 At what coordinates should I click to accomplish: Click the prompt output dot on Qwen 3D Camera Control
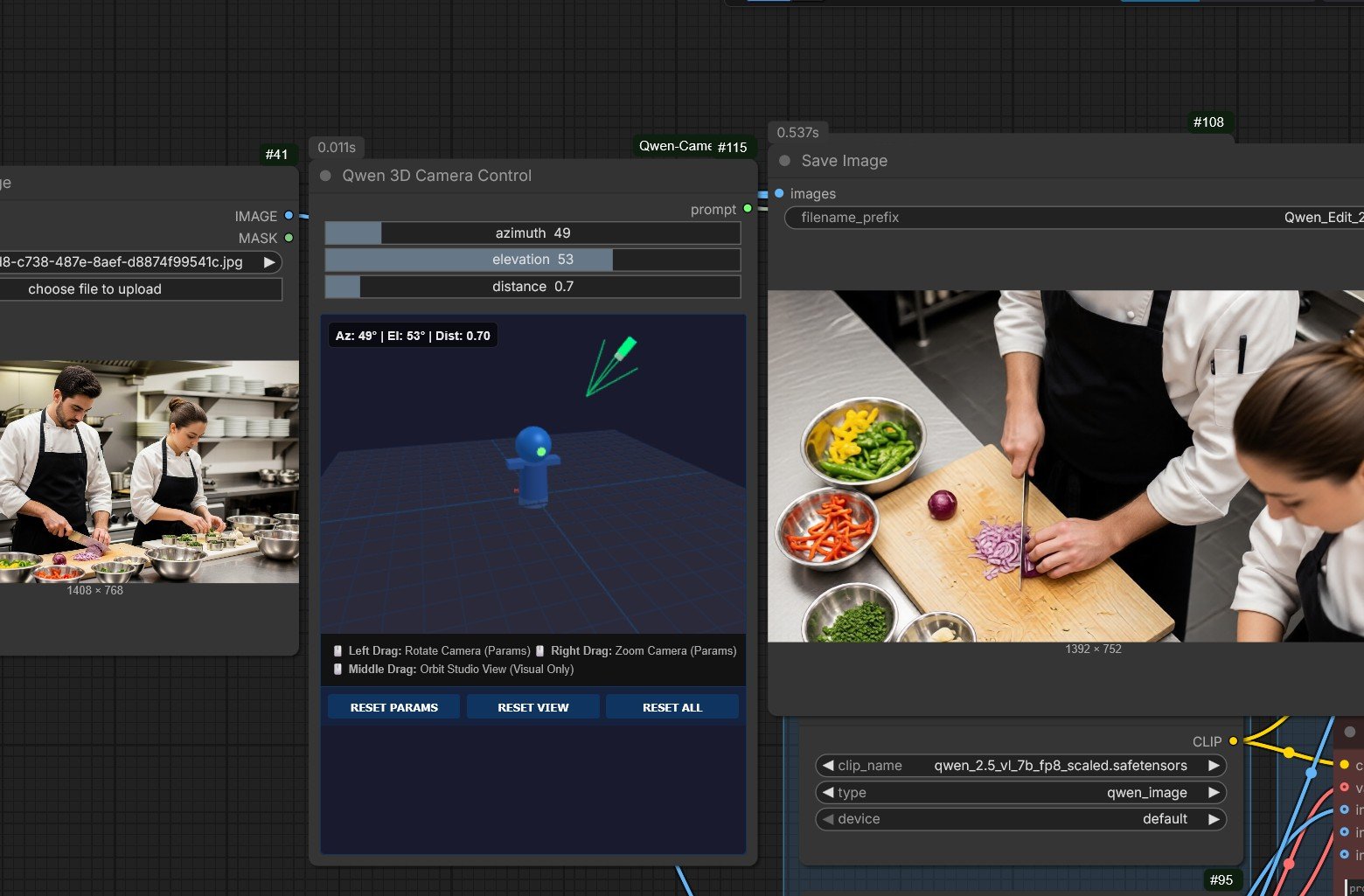[x=746, y=209]
